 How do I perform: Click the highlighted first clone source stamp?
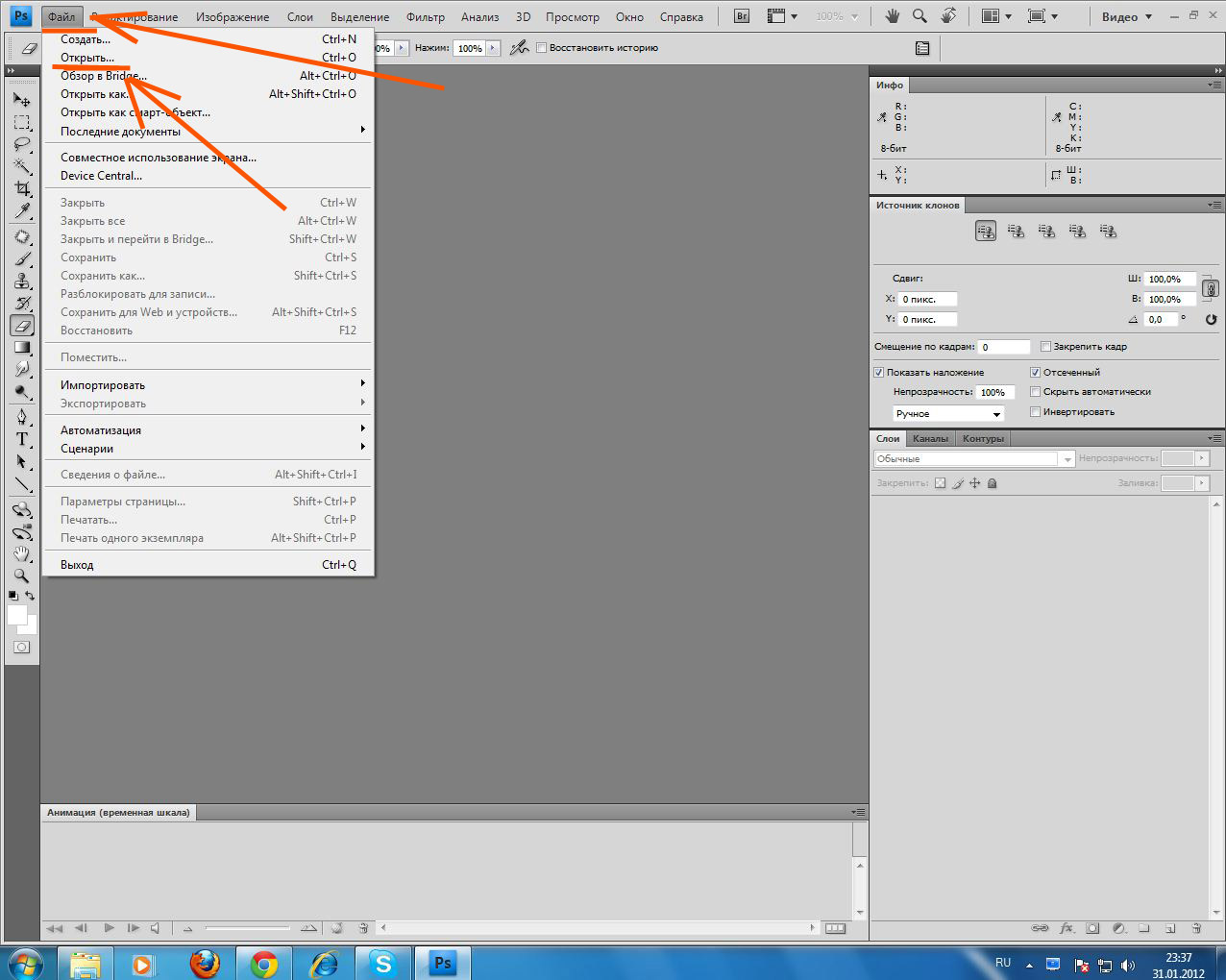pos(986,232)
